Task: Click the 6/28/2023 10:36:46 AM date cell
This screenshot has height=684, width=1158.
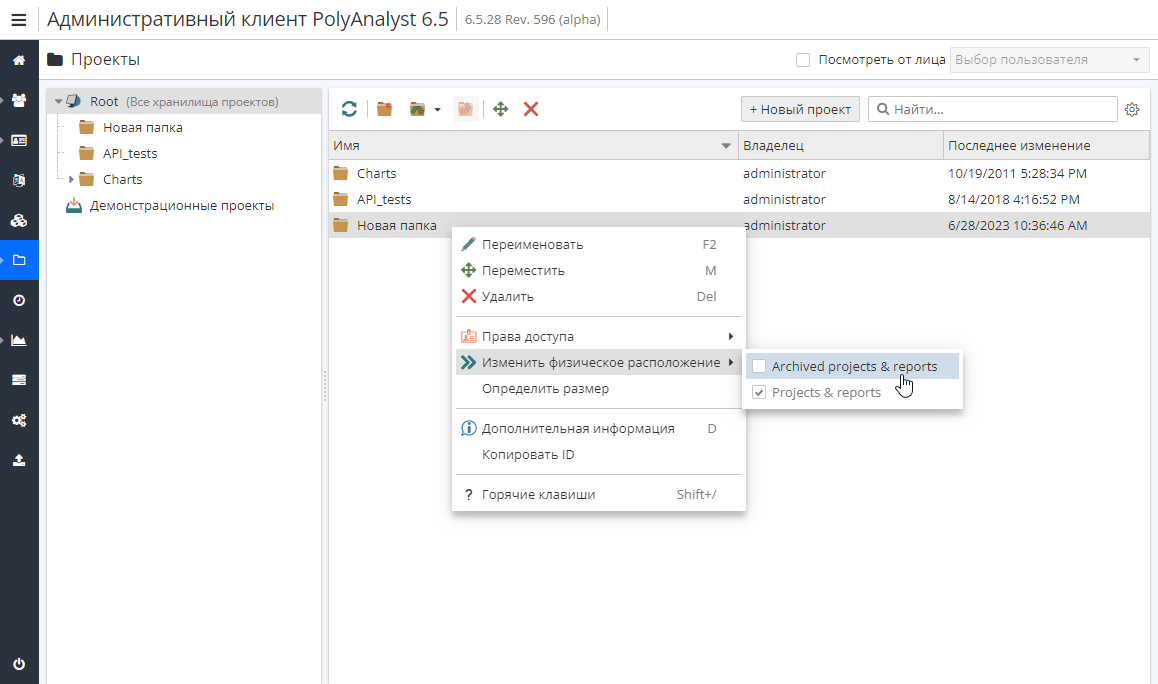Action: click(x=1017, y=225)
